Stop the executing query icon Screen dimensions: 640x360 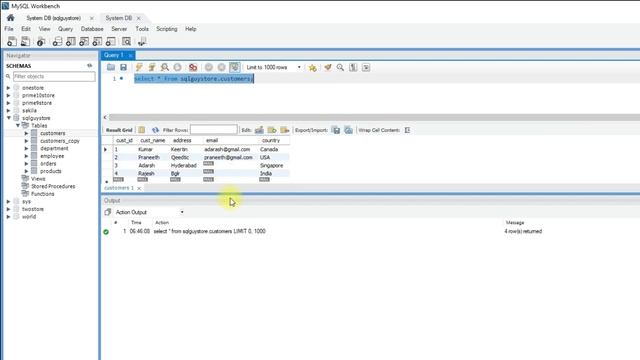click(177, 67)
